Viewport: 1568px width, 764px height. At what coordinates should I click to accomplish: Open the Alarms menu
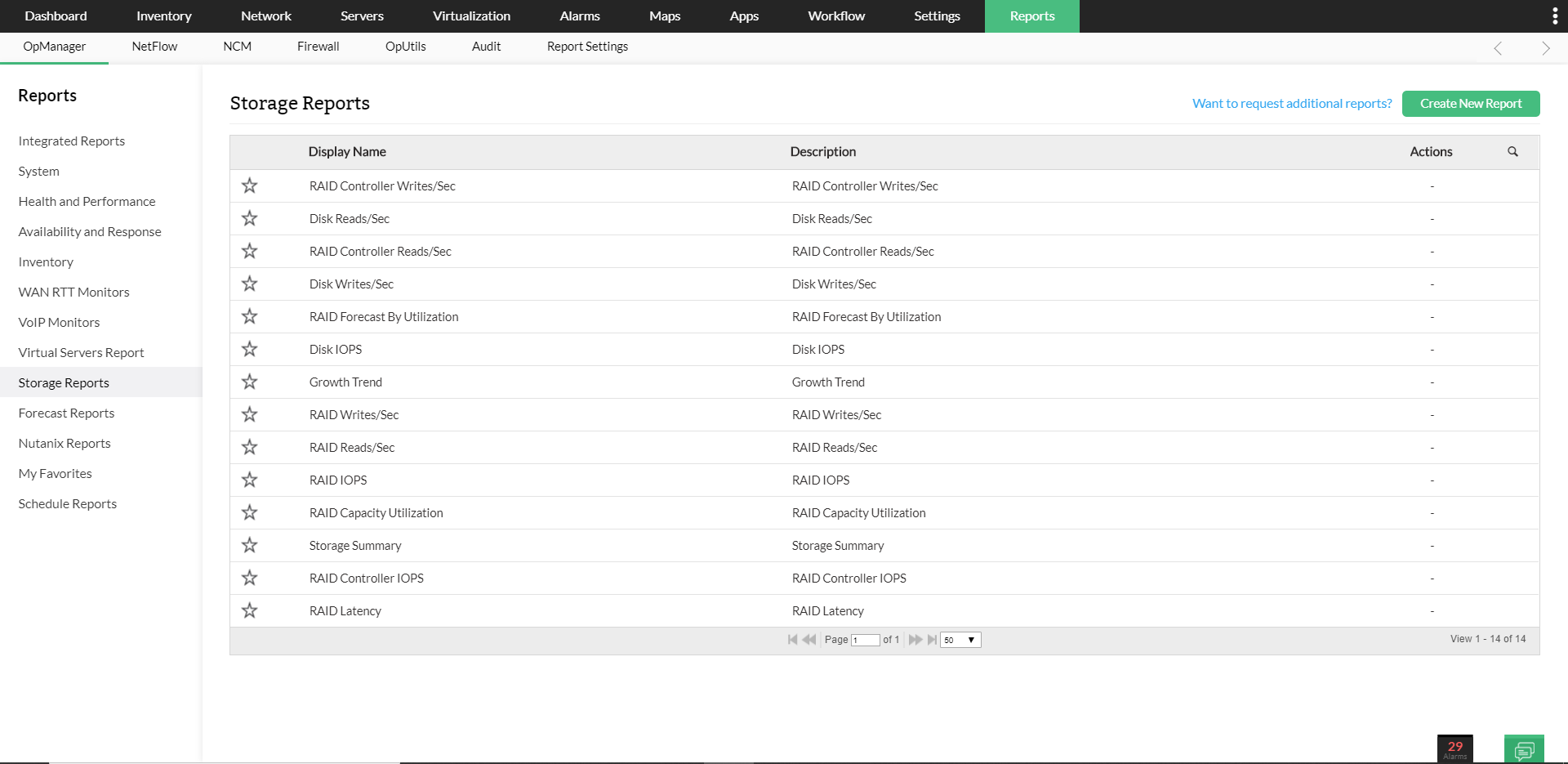point(580,16)
